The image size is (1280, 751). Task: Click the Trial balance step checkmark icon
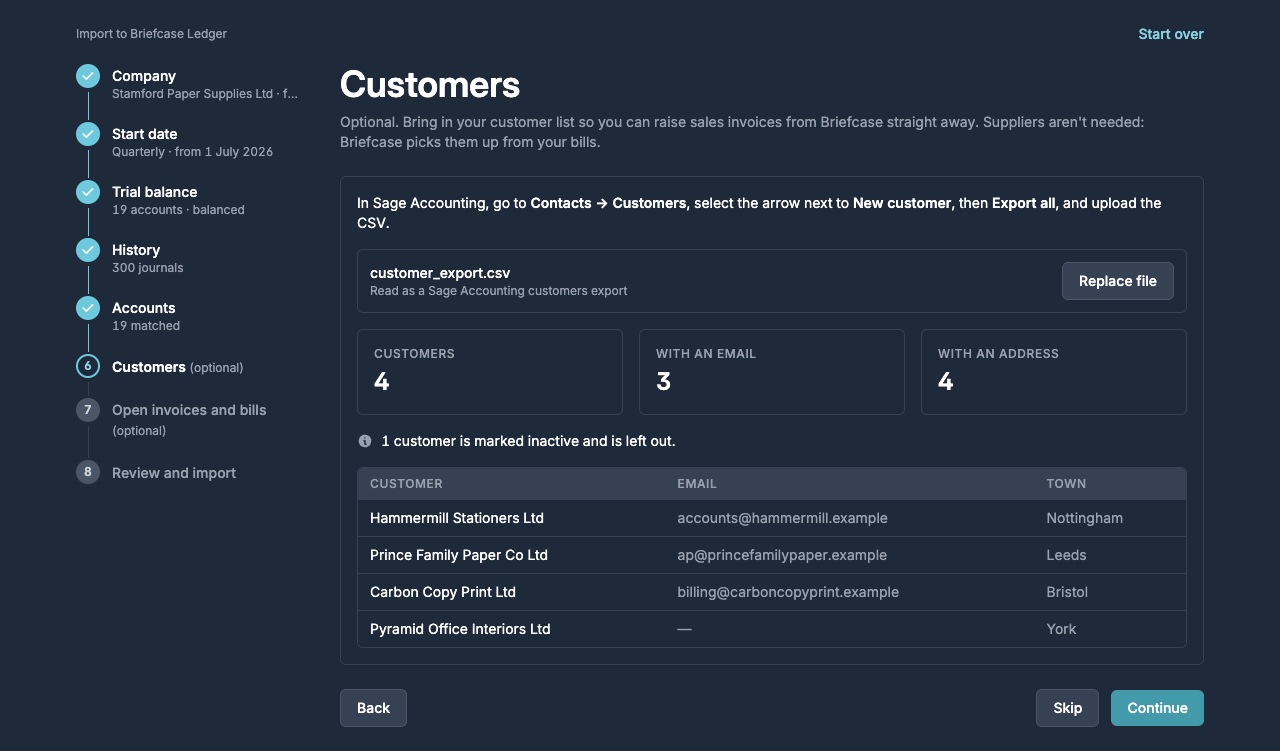88,192
